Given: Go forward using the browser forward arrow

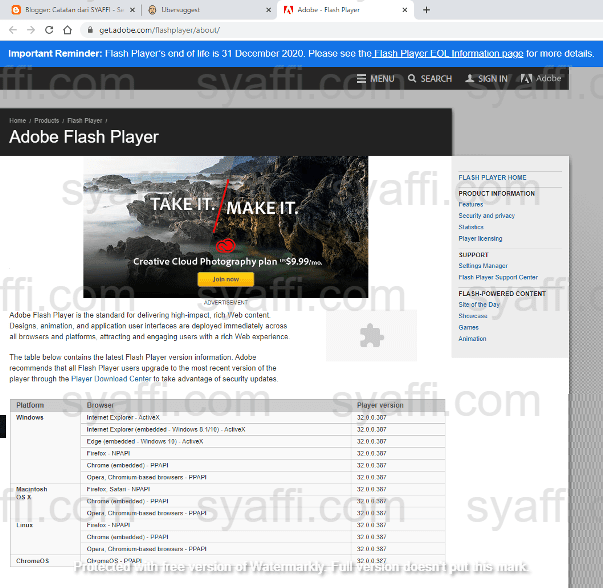Looking at the screenshot, I should pyautogui.click(x=31, y=30).
